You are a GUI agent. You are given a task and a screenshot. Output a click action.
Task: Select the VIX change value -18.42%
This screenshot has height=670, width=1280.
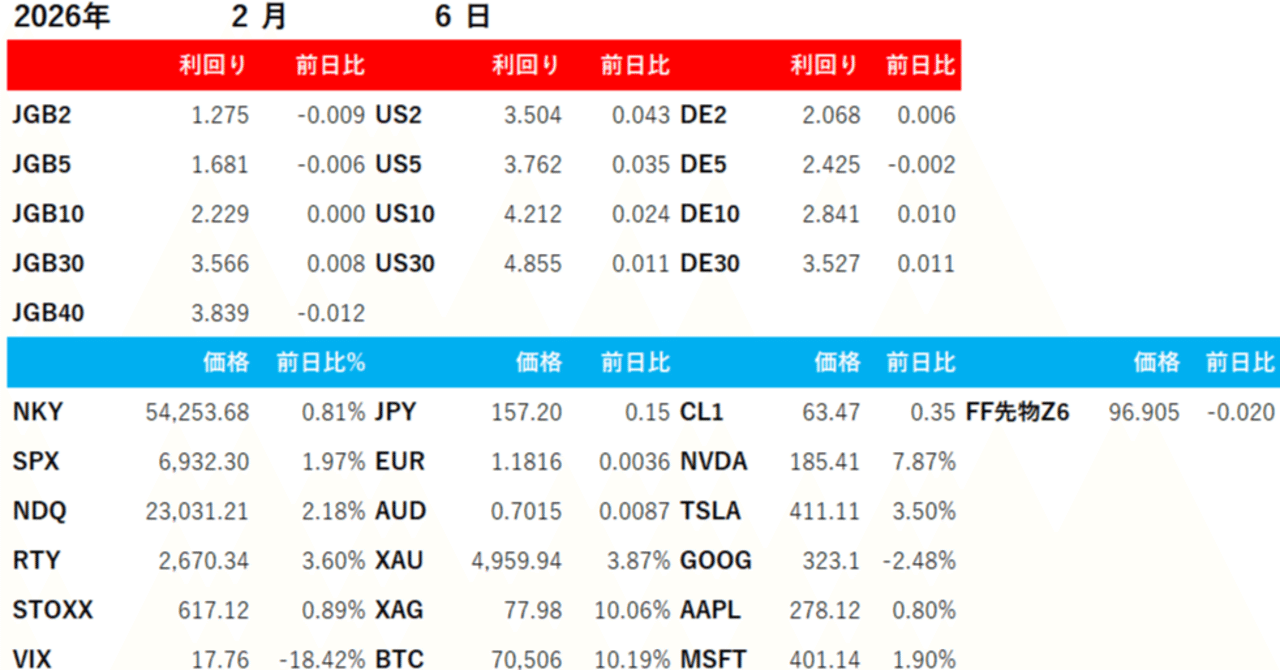coord(322,660)
